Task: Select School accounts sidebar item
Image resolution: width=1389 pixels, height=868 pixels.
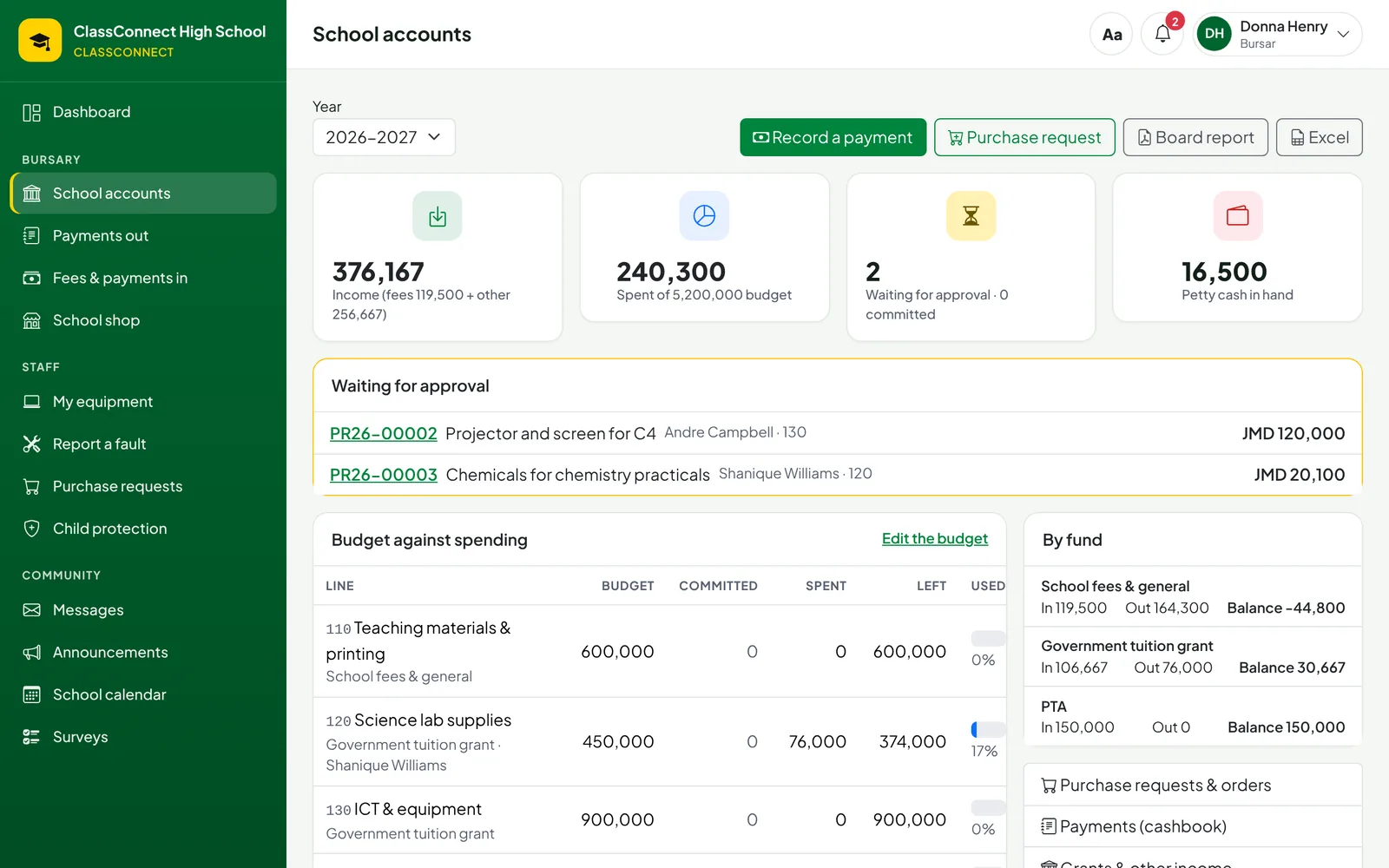Action: pos(143,193)
